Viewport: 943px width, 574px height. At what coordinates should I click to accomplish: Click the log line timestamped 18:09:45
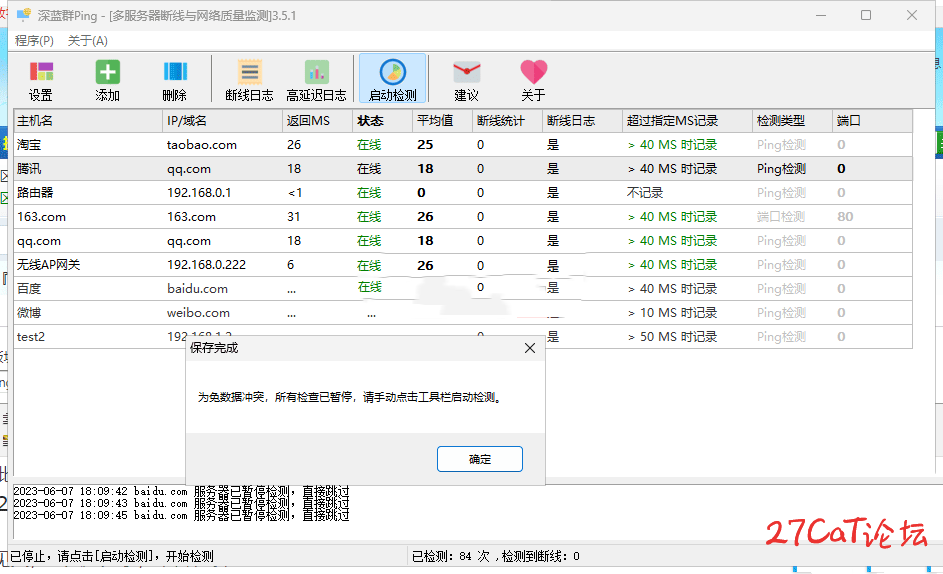181,516
